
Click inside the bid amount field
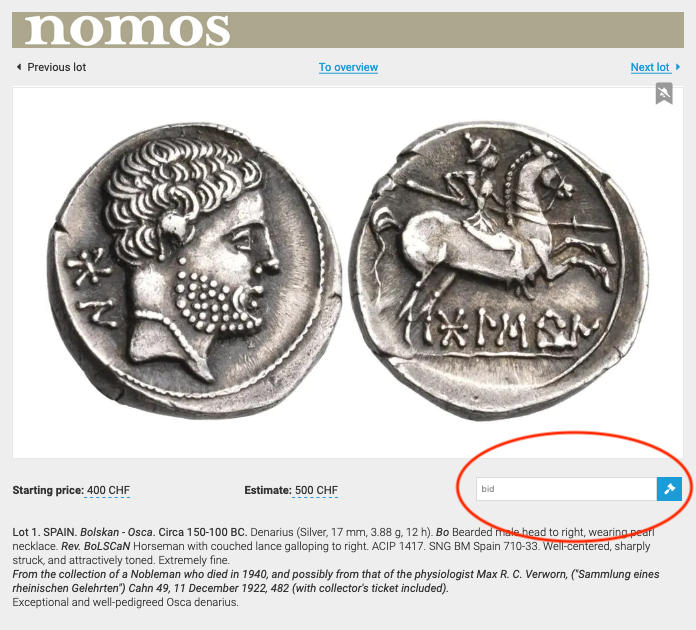click(566, 489)
